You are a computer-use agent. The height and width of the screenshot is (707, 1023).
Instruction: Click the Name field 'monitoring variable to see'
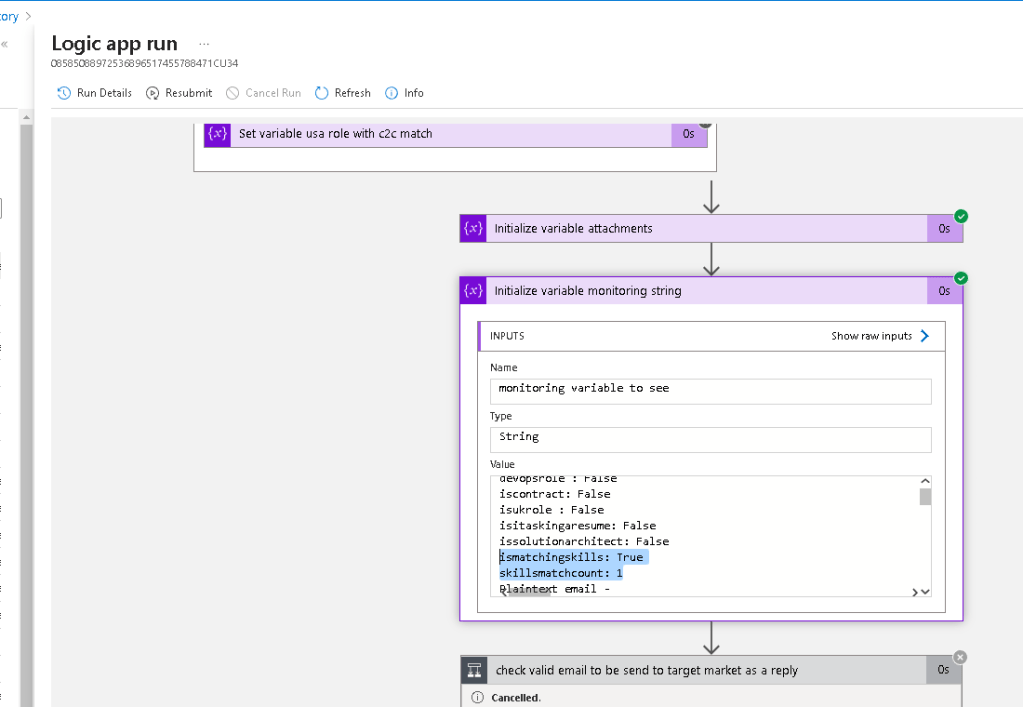click(710, 391)
